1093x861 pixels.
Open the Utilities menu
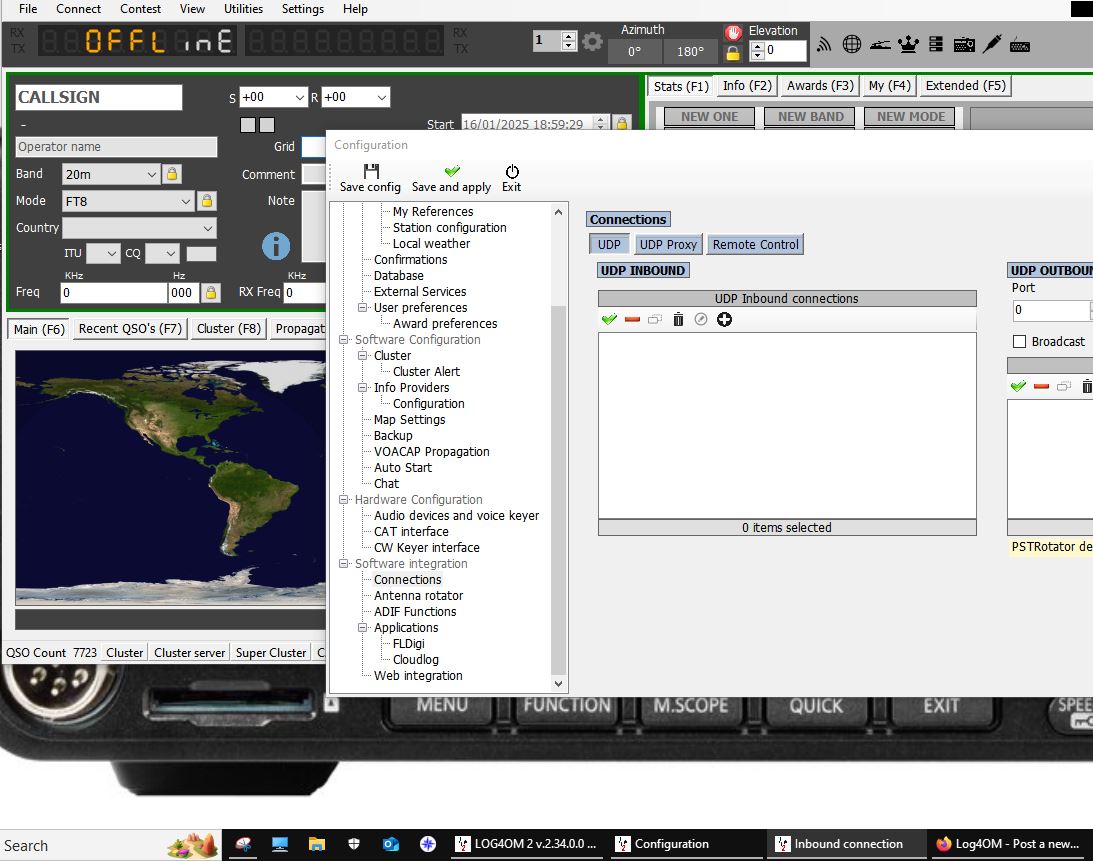pyautogui.click(x=243, y=9)
